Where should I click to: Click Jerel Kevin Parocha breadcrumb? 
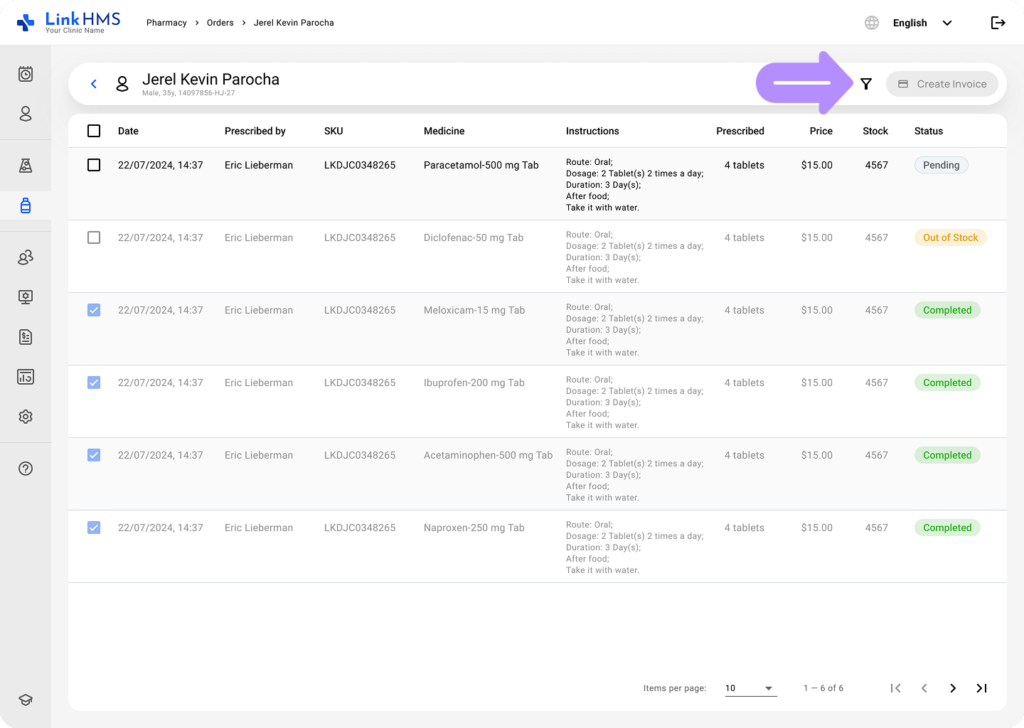pyautogui.click(x=294, y=23)
